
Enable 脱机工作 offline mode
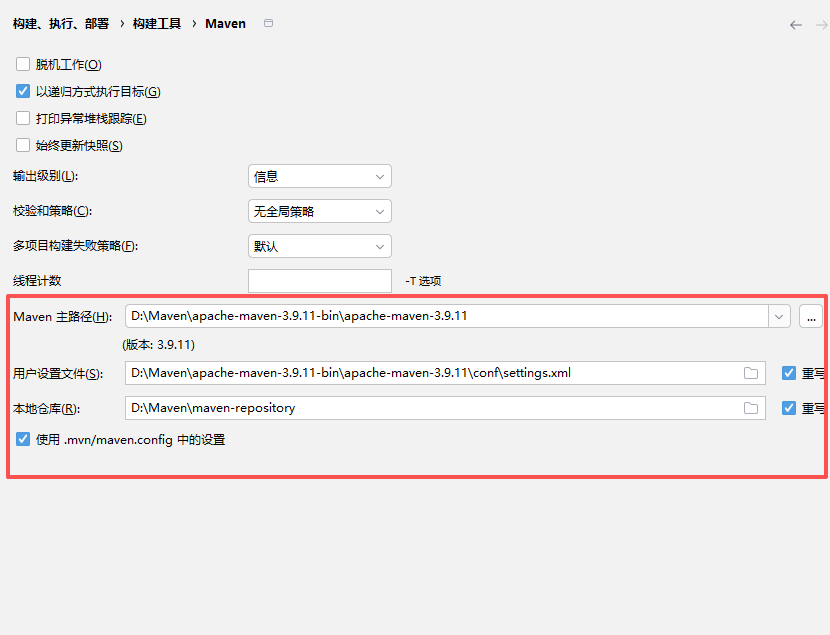pyautogui.click(x=22, y=63)
